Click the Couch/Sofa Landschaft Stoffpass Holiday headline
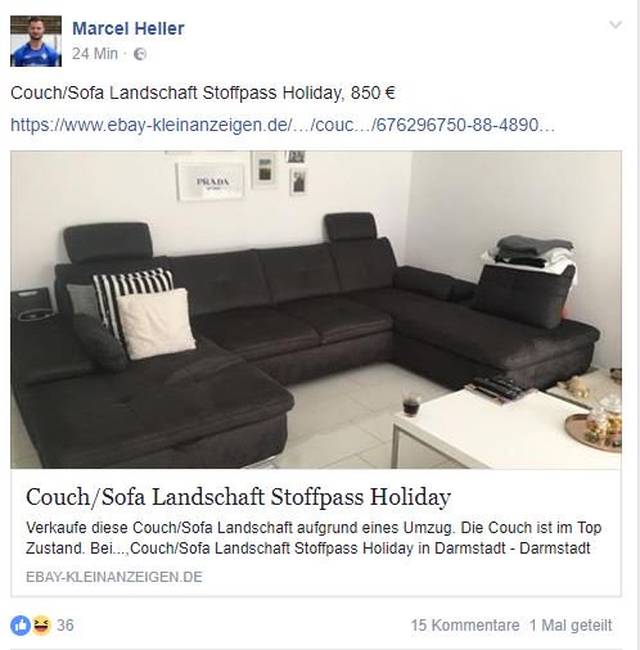This screenshot has height=650, width=640. pyautogui.click(x=238, y=497)
